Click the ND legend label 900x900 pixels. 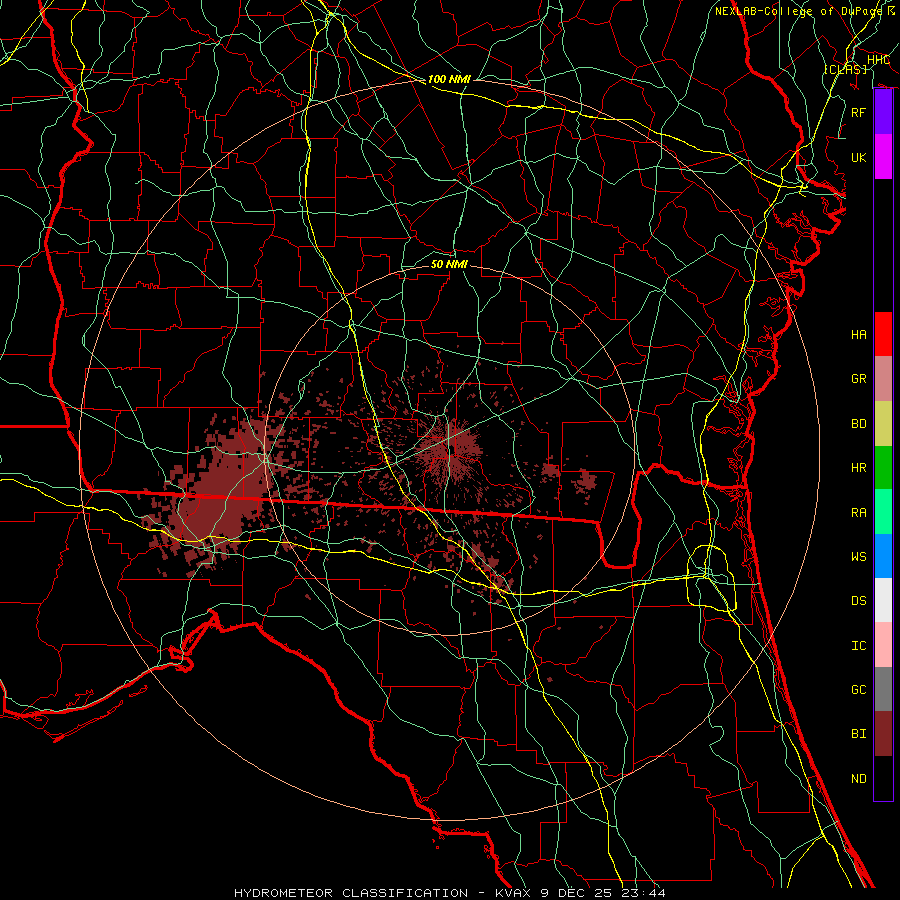858,779
